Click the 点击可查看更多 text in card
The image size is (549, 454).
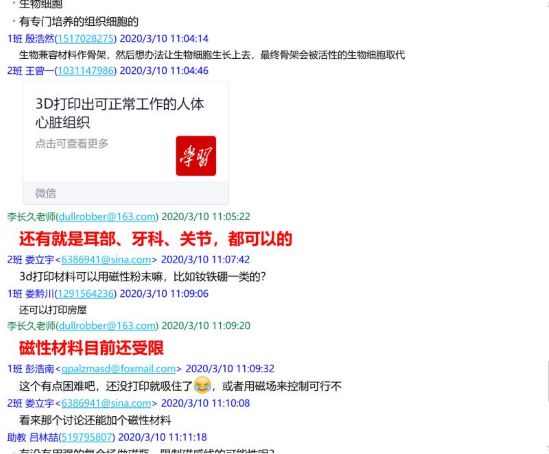coord(72,143)
